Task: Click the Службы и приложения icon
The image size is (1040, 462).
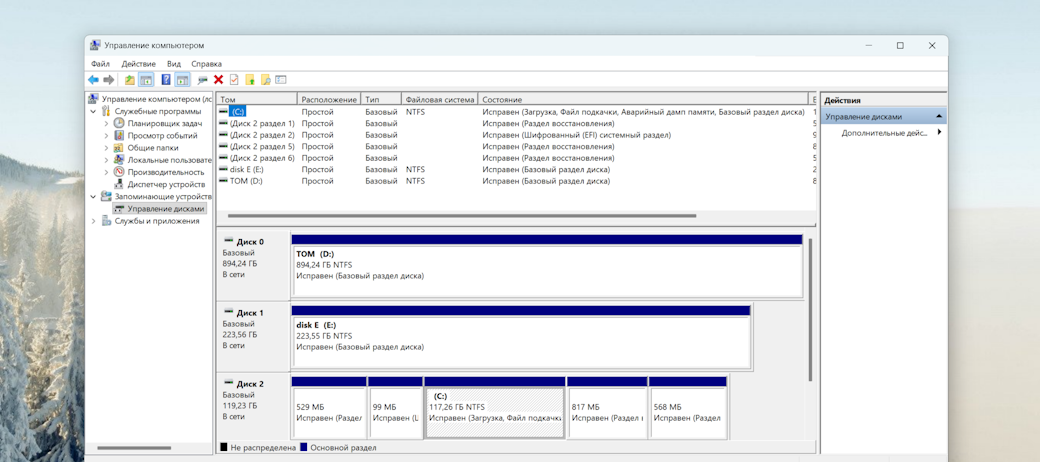Action: pos(106,221)
